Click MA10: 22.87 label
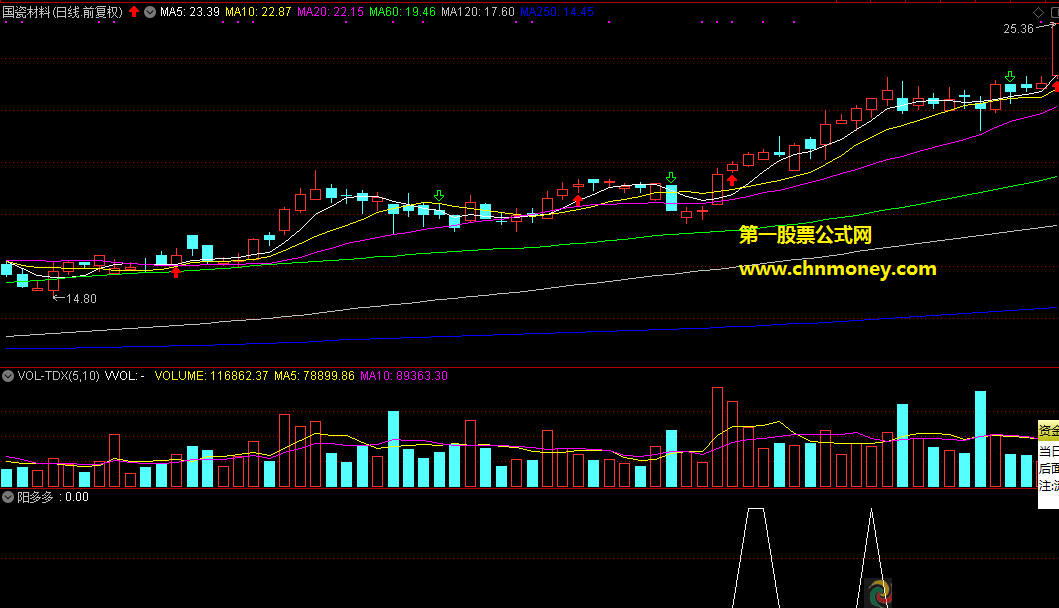The width and height of the screenshot is (1059, 608). 258,12
